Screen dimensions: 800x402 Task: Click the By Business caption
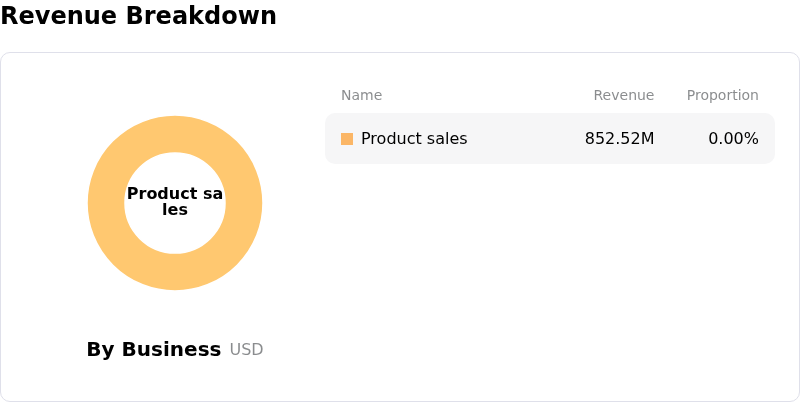153,349
